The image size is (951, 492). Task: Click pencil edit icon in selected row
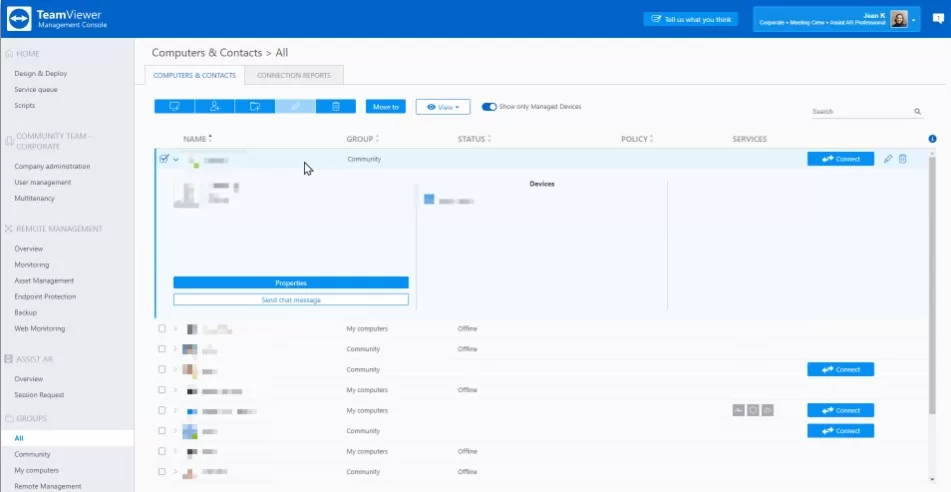887,159
